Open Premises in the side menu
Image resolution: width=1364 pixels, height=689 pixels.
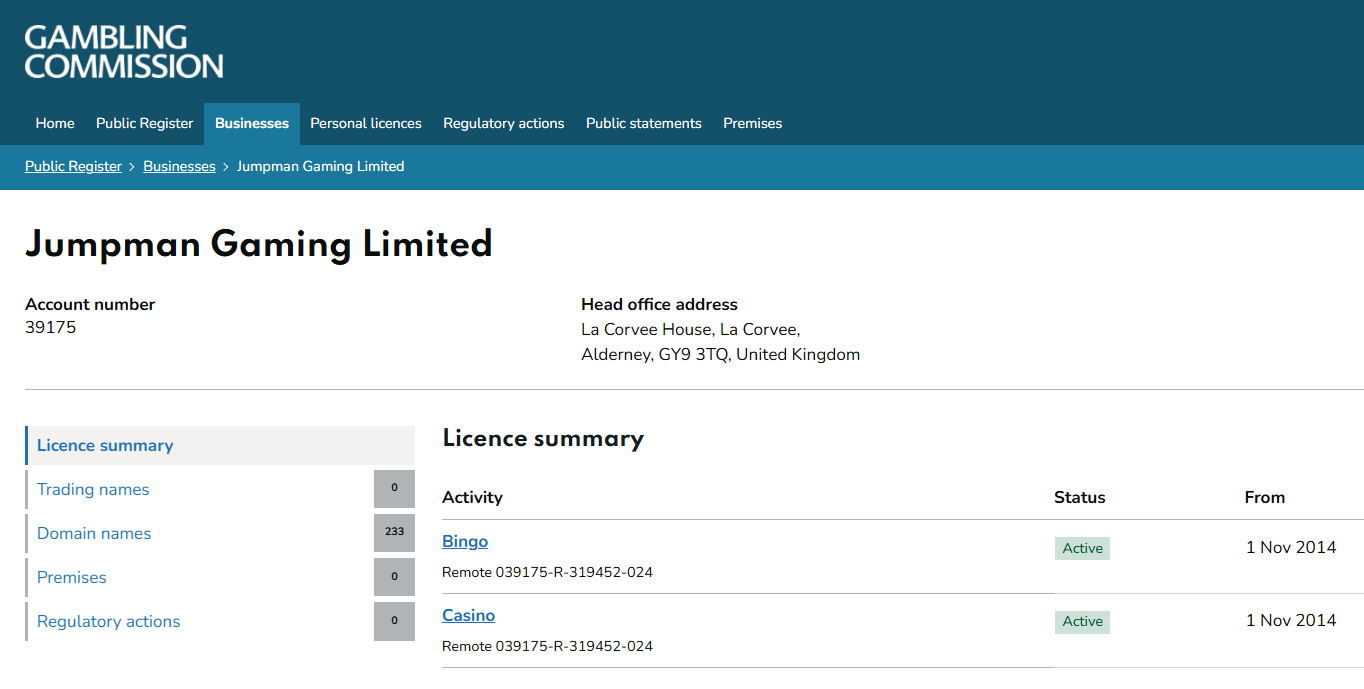[71, 578]
